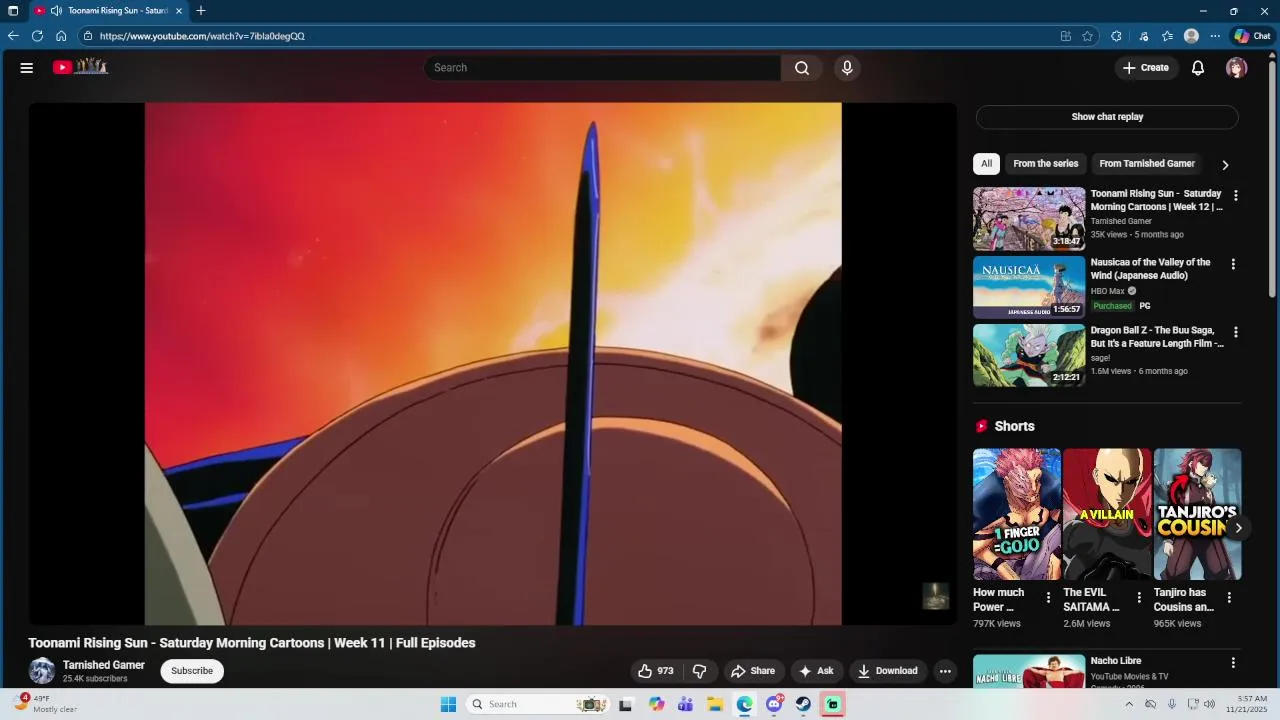
Task: Open a new browser tab
Action: [x=201, y=10]
